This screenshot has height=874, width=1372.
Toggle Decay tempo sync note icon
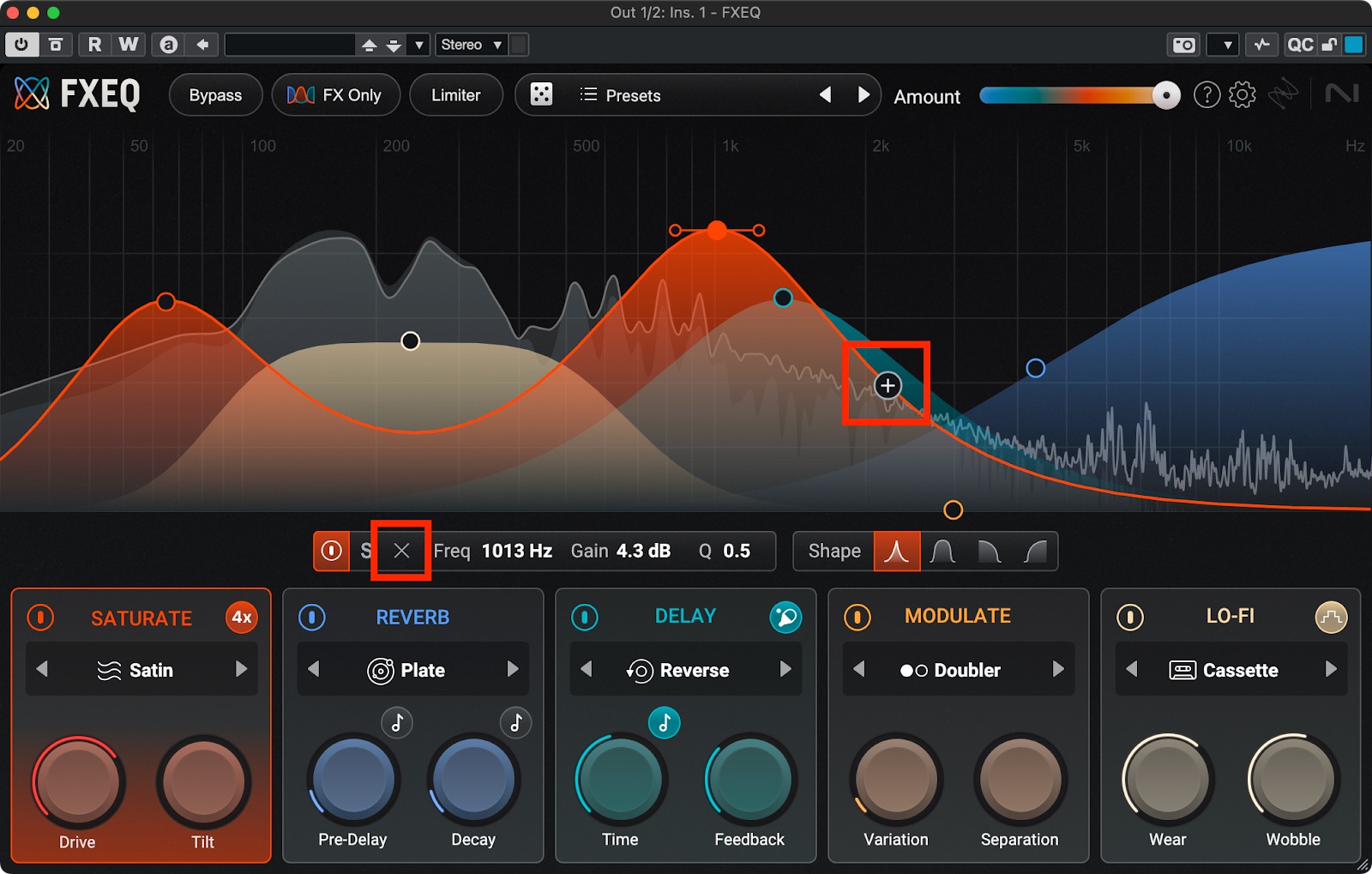[x=515, y=723]
